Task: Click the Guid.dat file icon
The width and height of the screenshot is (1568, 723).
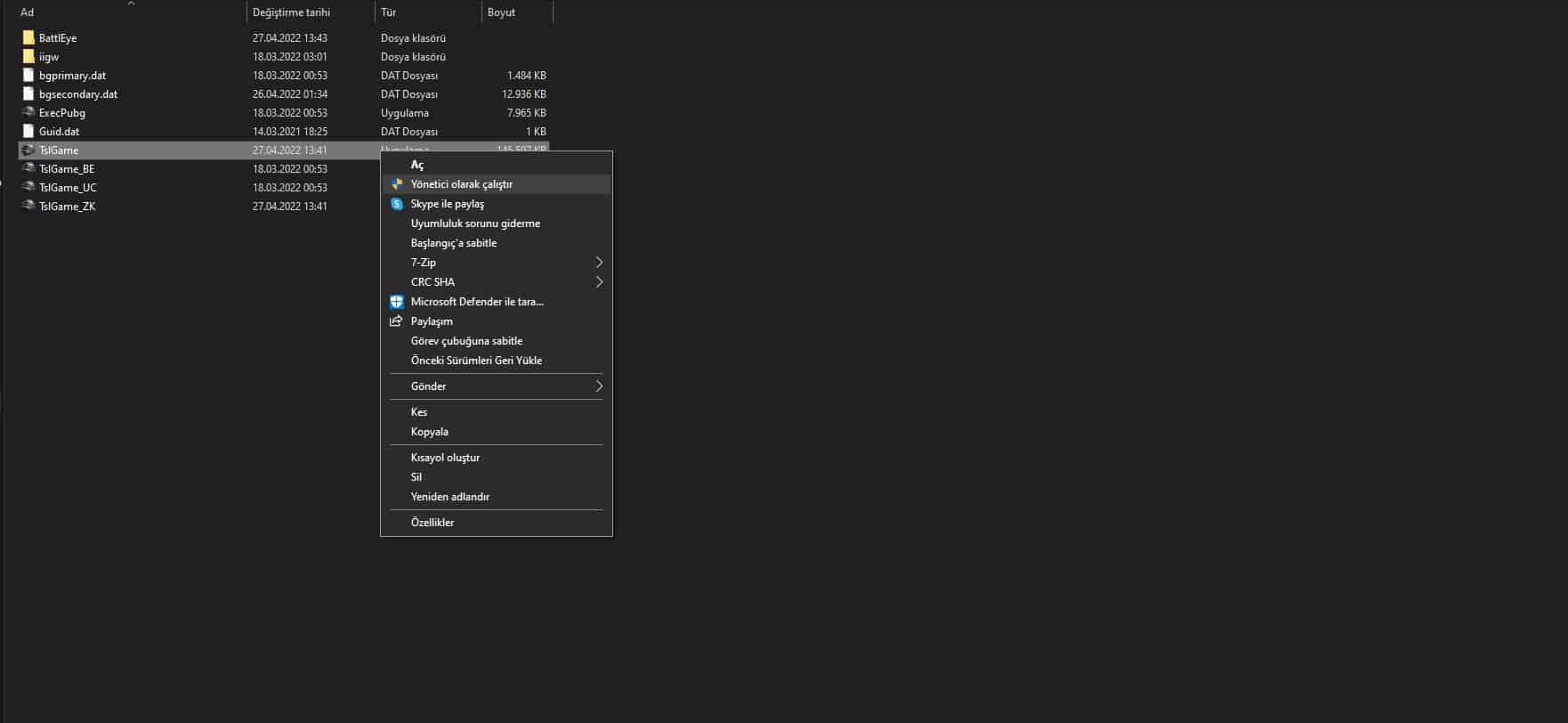Action: (x=28, y=131)
